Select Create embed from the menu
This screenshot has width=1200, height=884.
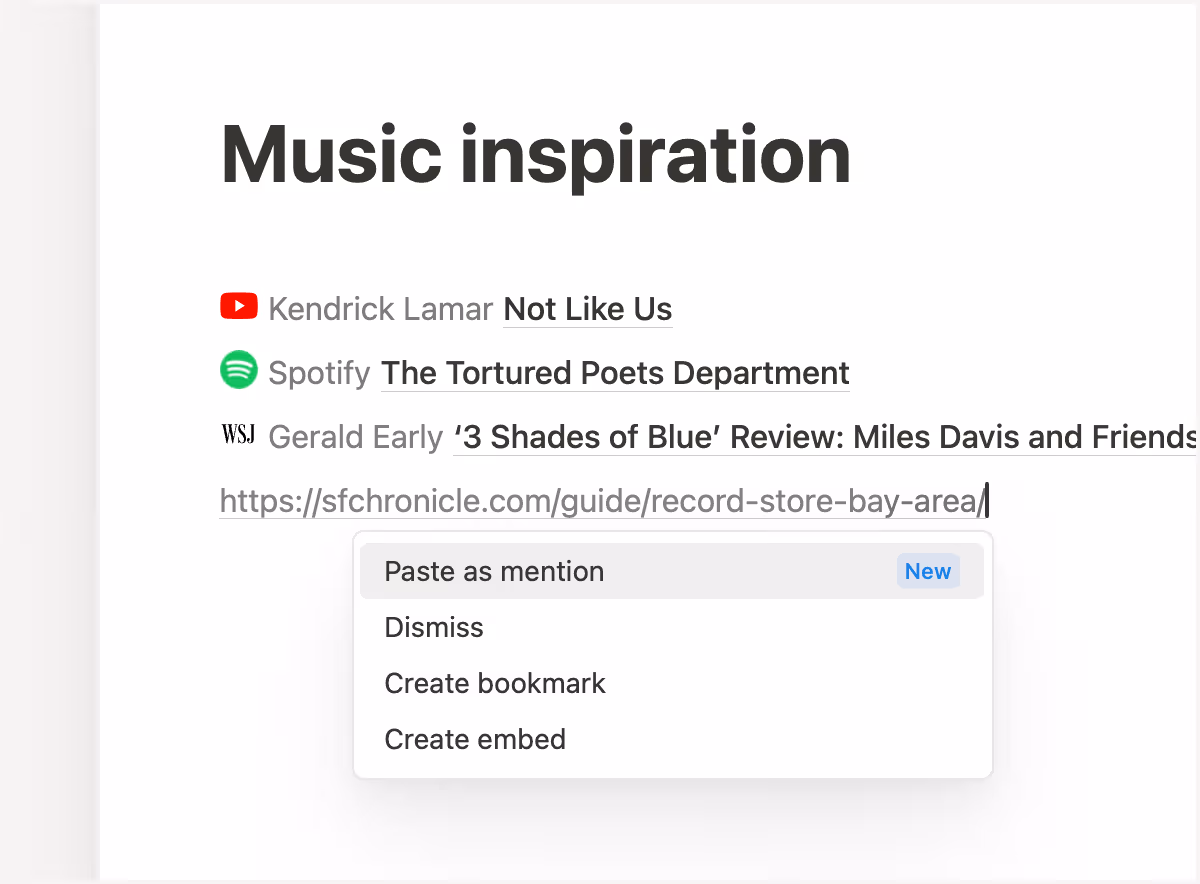coord(475,739)
